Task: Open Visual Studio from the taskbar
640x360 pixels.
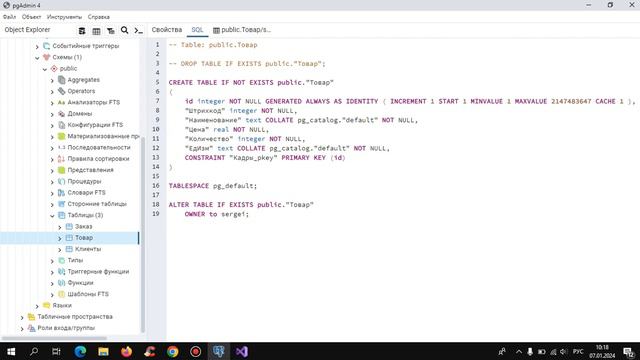Action: (x=242, y=351)
